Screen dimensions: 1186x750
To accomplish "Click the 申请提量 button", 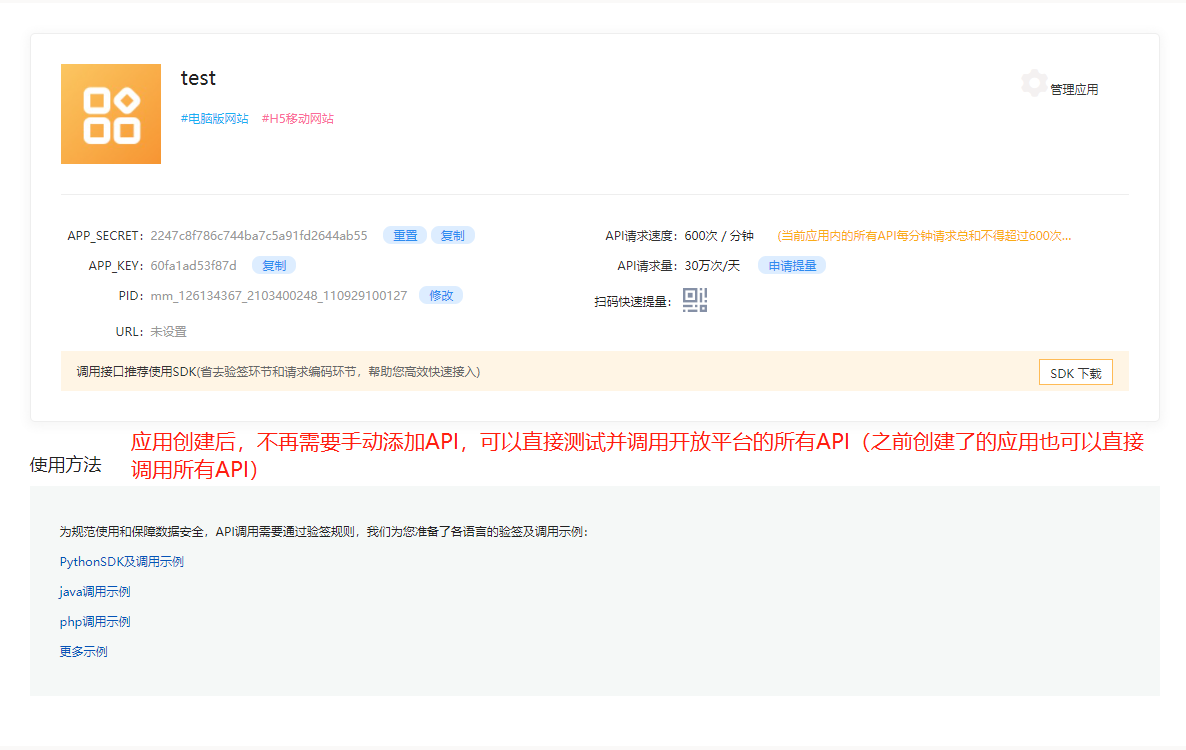I will coord(791,266).
